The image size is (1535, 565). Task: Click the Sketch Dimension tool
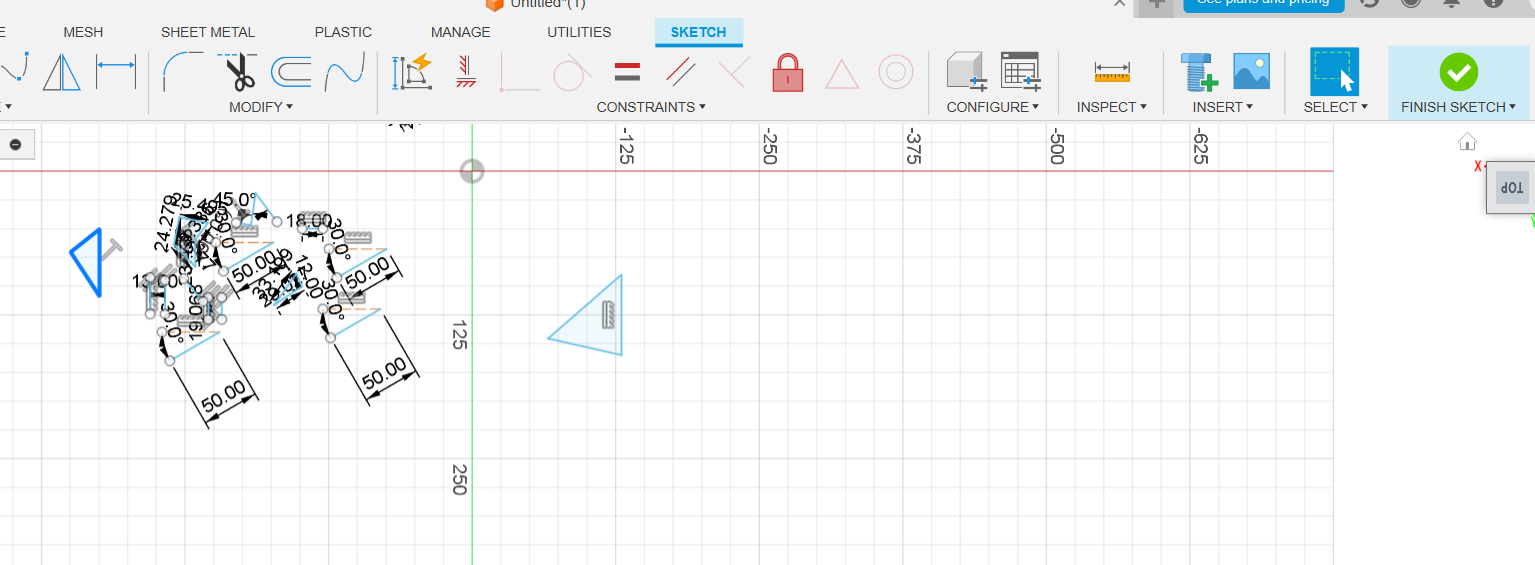116,72
